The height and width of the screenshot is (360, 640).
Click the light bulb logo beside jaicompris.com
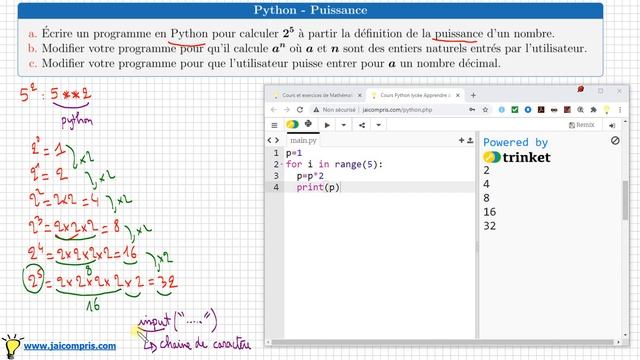(11, 346)
